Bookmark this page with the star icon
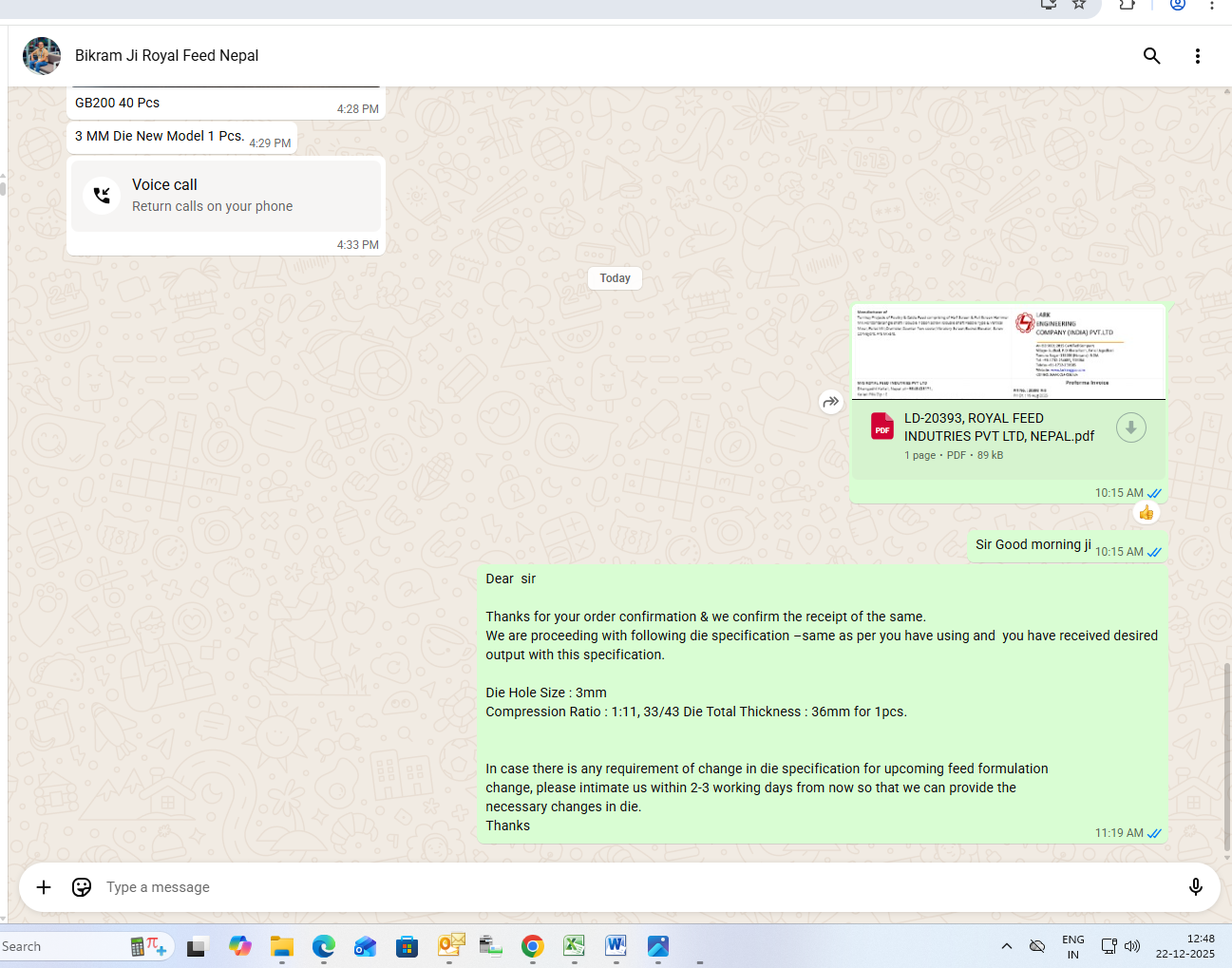The width and height of the screenshot is (1232, 968). pyautogui.click(x=1079, y=5)
